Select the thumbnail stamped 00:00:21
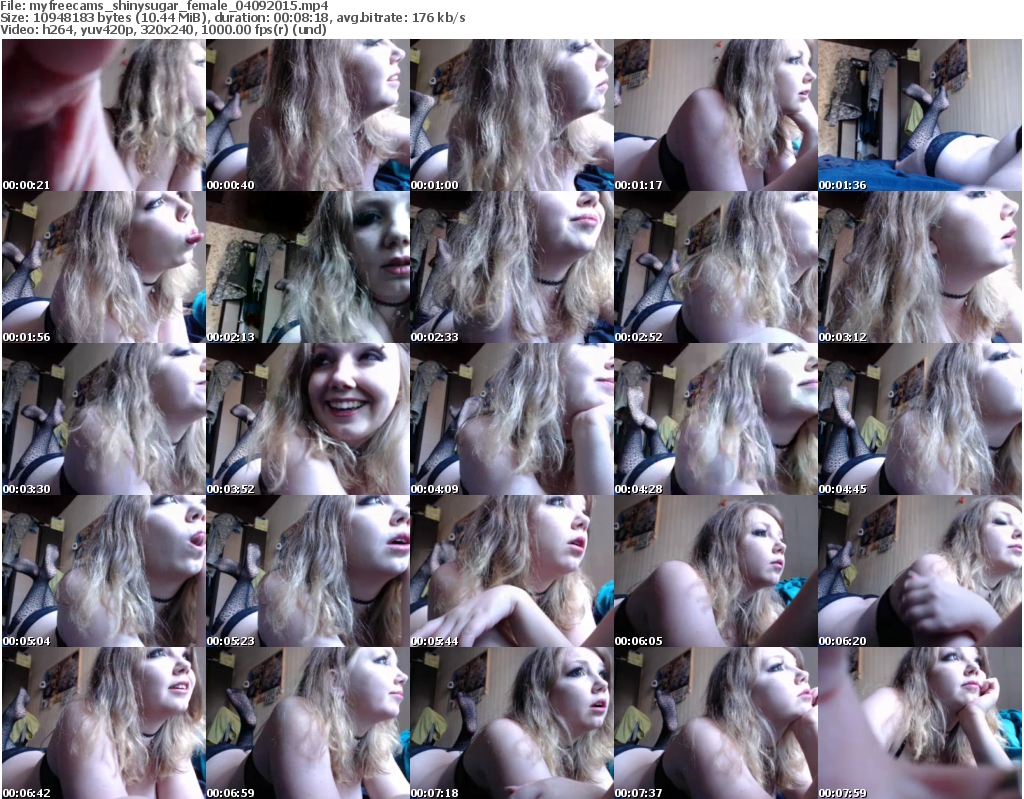 (x=104, y=115)
